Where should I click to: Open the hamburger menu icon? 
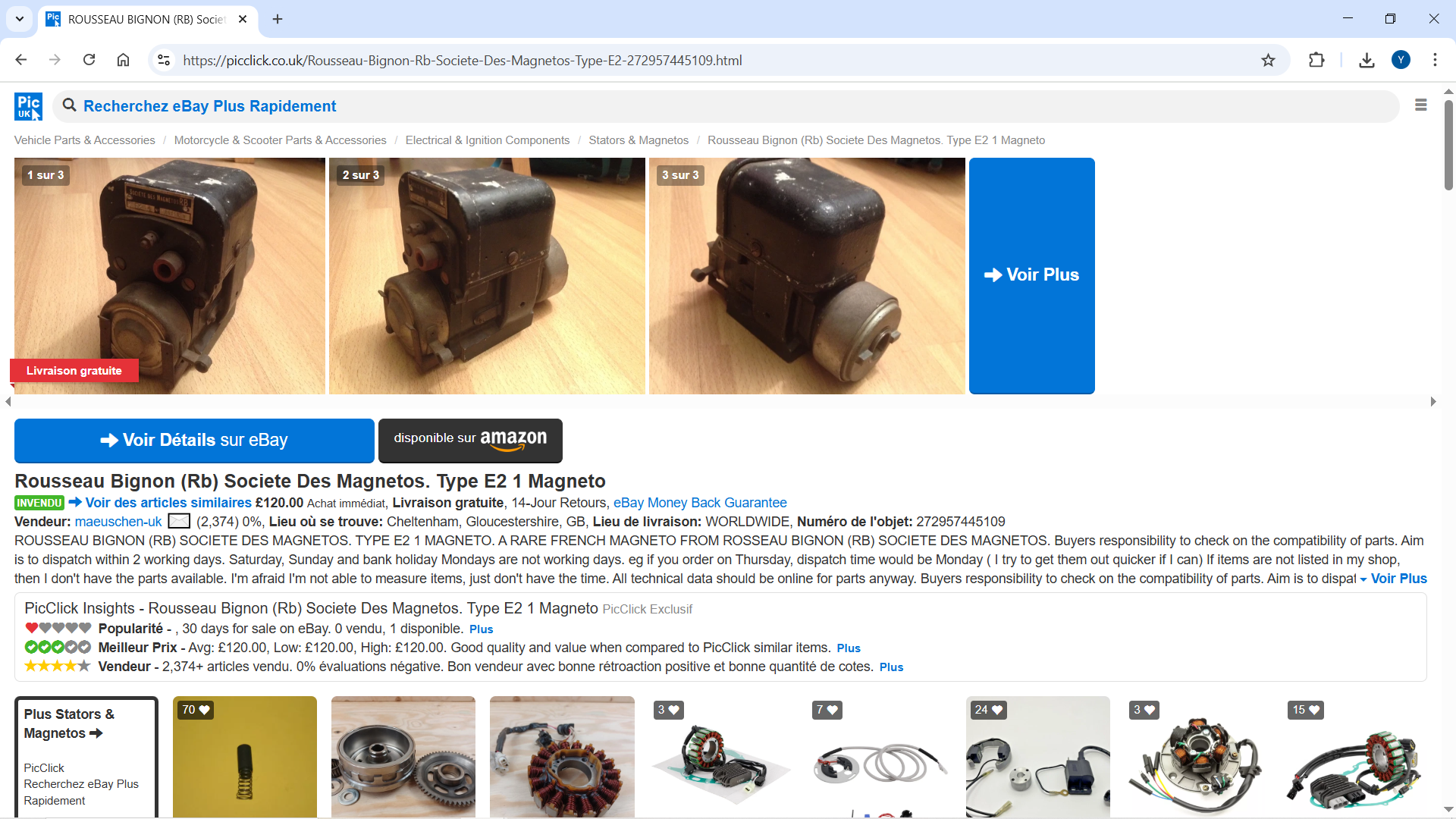point(1420,105)
